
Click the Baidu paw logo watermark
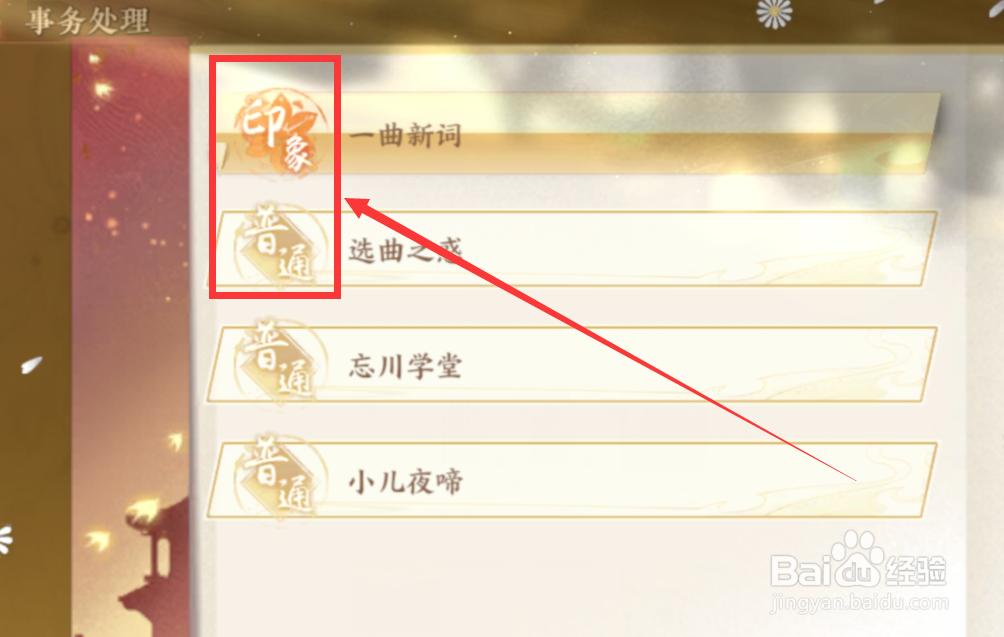[856, 558]
